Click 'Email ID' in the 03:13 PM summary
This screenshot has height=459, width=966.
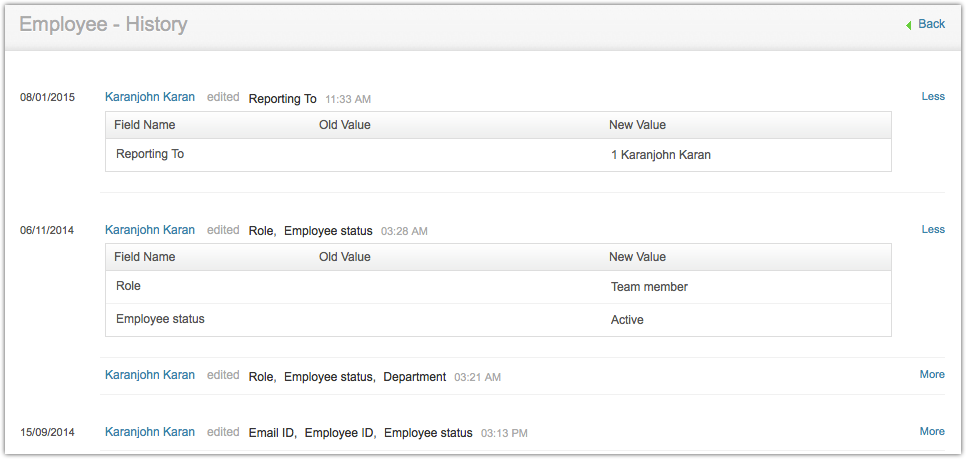pyautogui.click(x=272, y=433)
